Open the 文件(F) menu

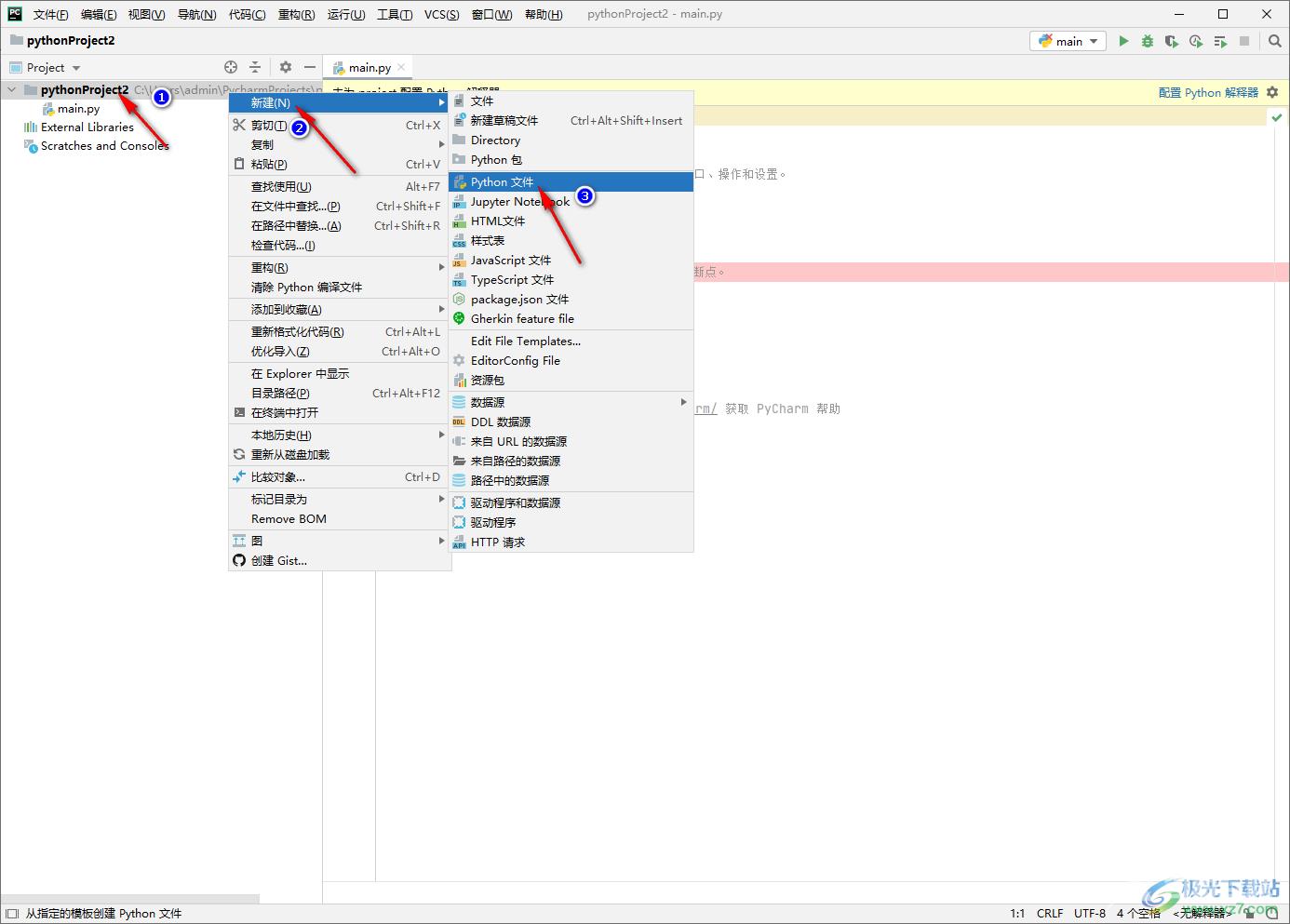pyautogui.click(x=51, y=15)
